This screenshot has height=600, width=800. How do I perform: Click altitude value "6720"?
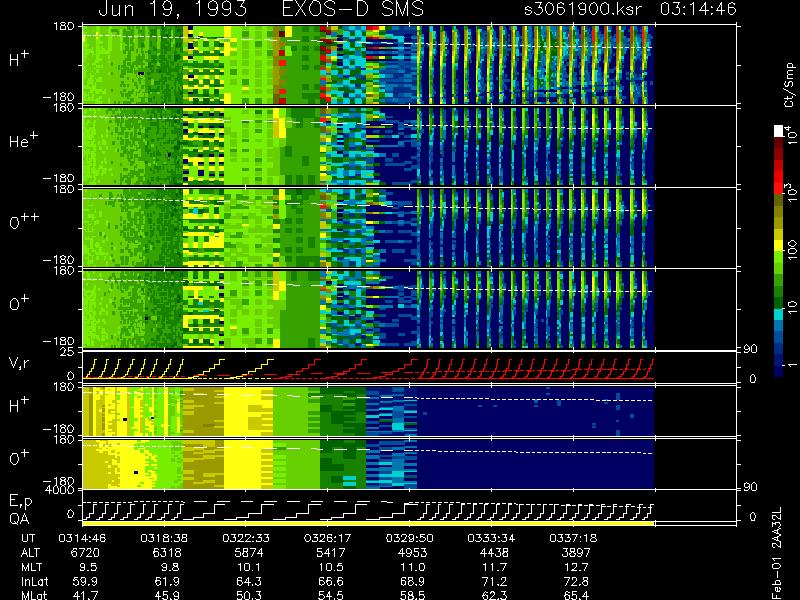coord(85,553)
